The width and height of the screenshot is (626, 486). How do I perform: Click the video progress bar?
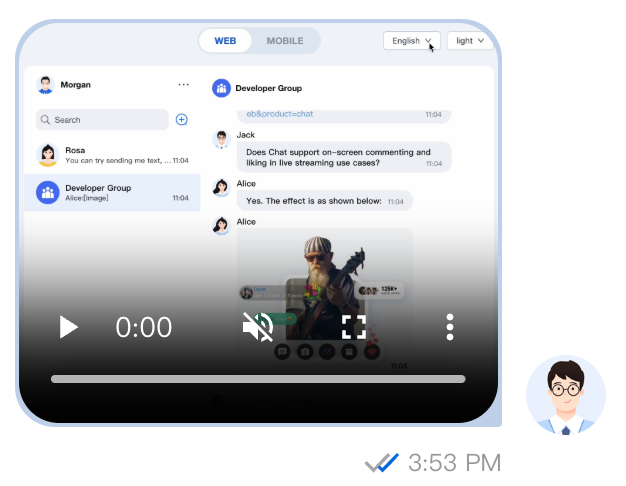point(258,380)
